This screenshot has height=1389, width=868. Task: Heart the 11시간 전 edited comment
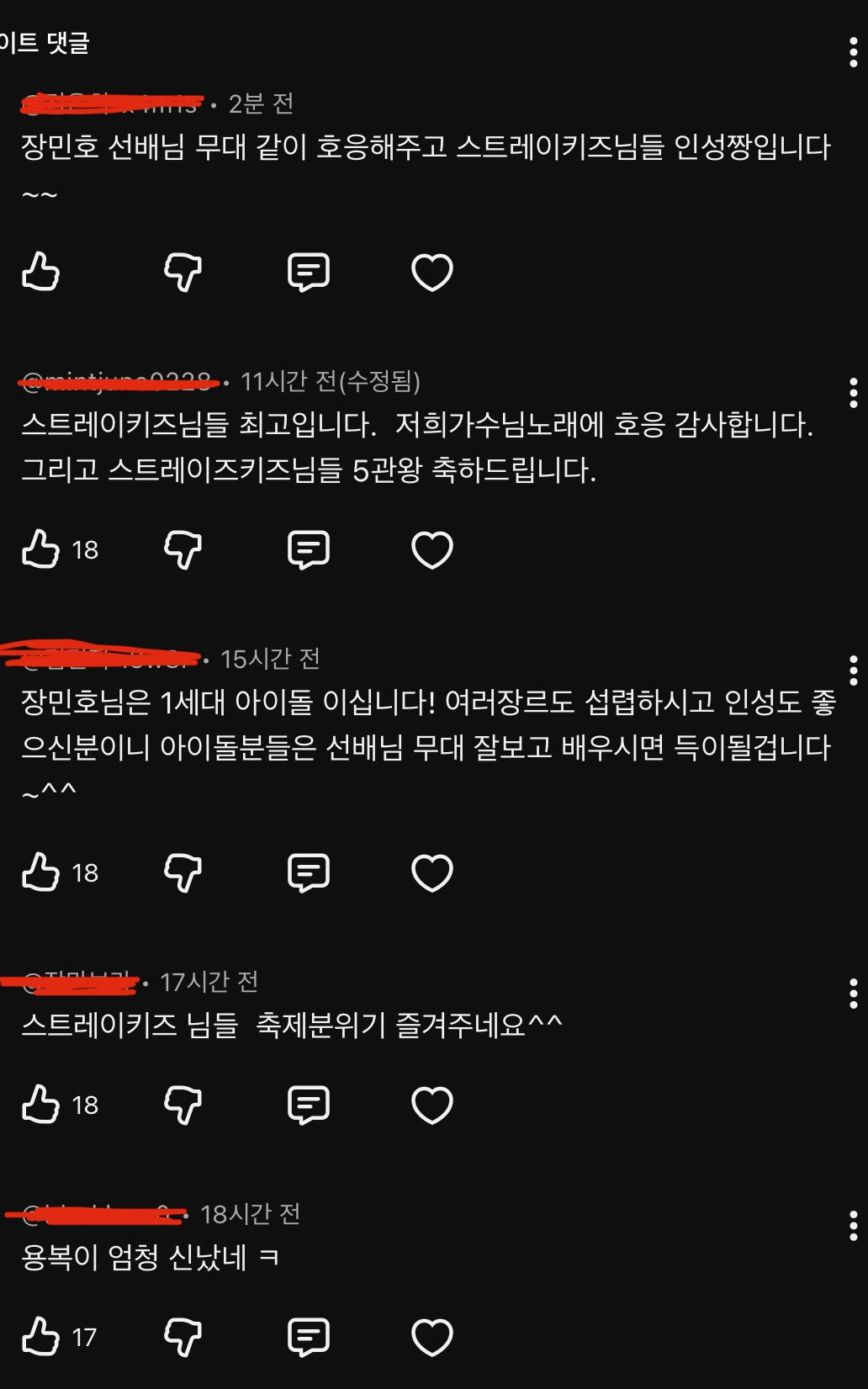coord(432,549)
